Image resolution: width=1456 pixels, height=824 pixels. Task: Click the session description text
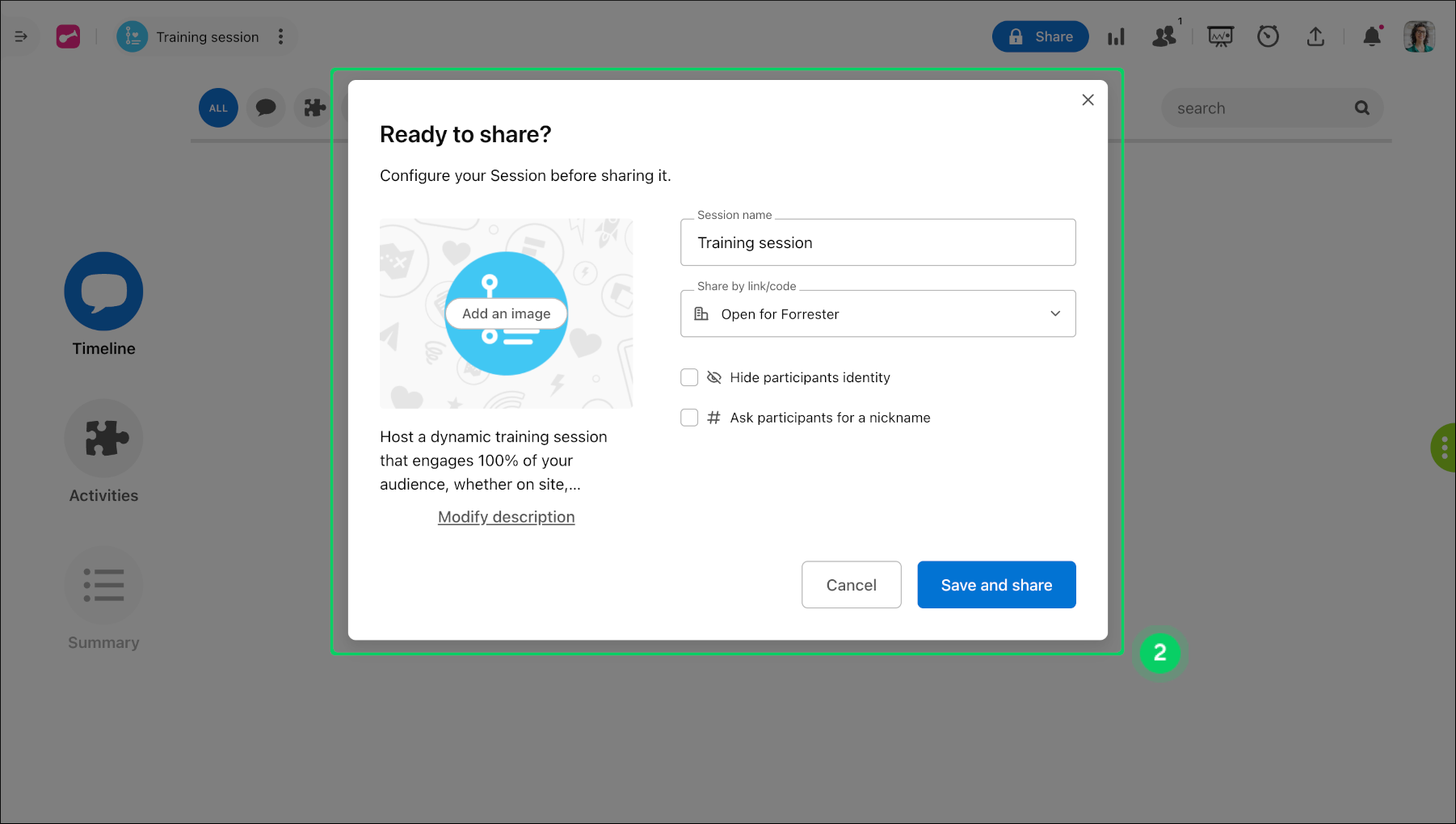click(x=494, y=460)
